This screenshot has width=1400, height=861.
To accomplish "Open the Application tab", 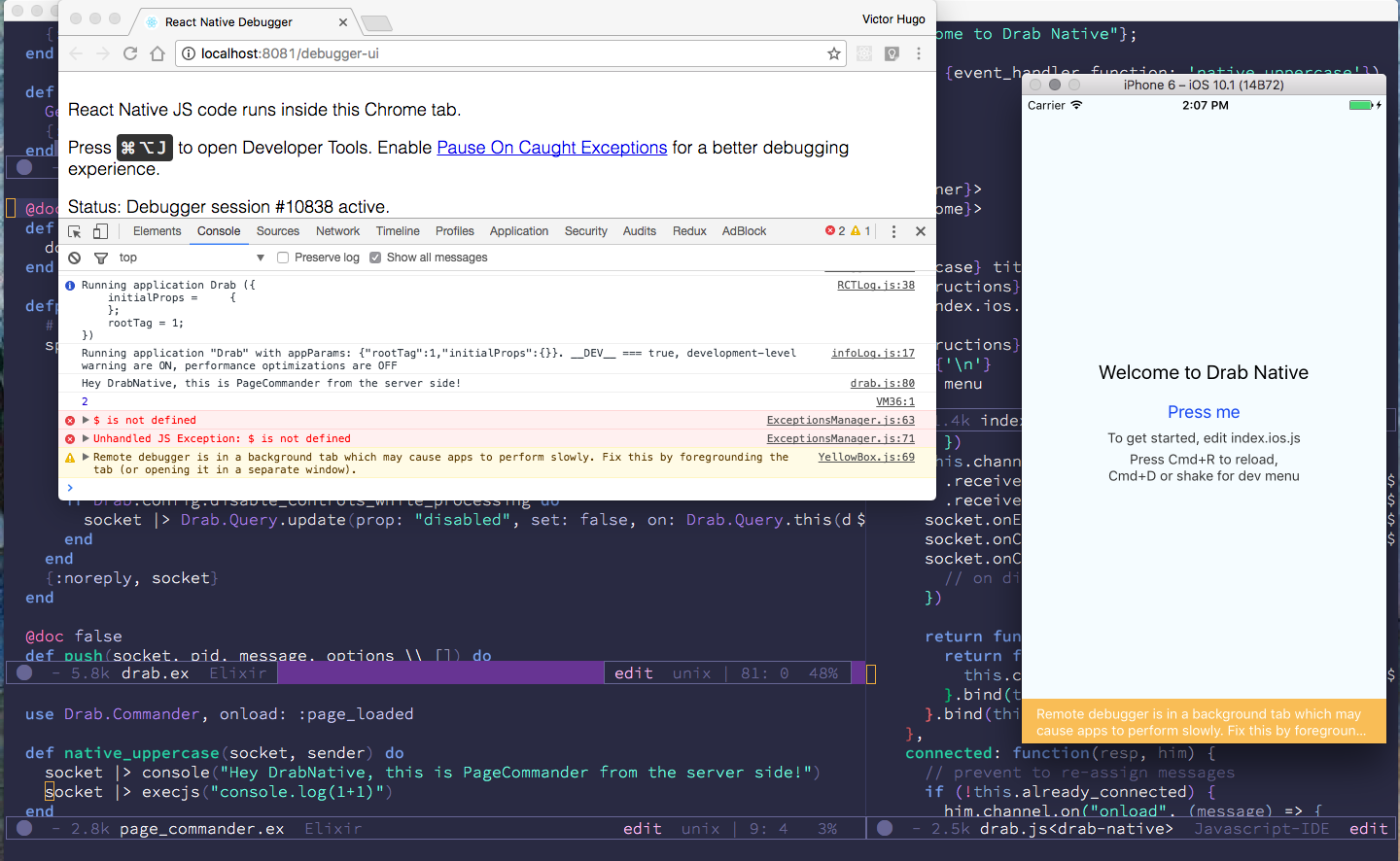I will 519,231.
